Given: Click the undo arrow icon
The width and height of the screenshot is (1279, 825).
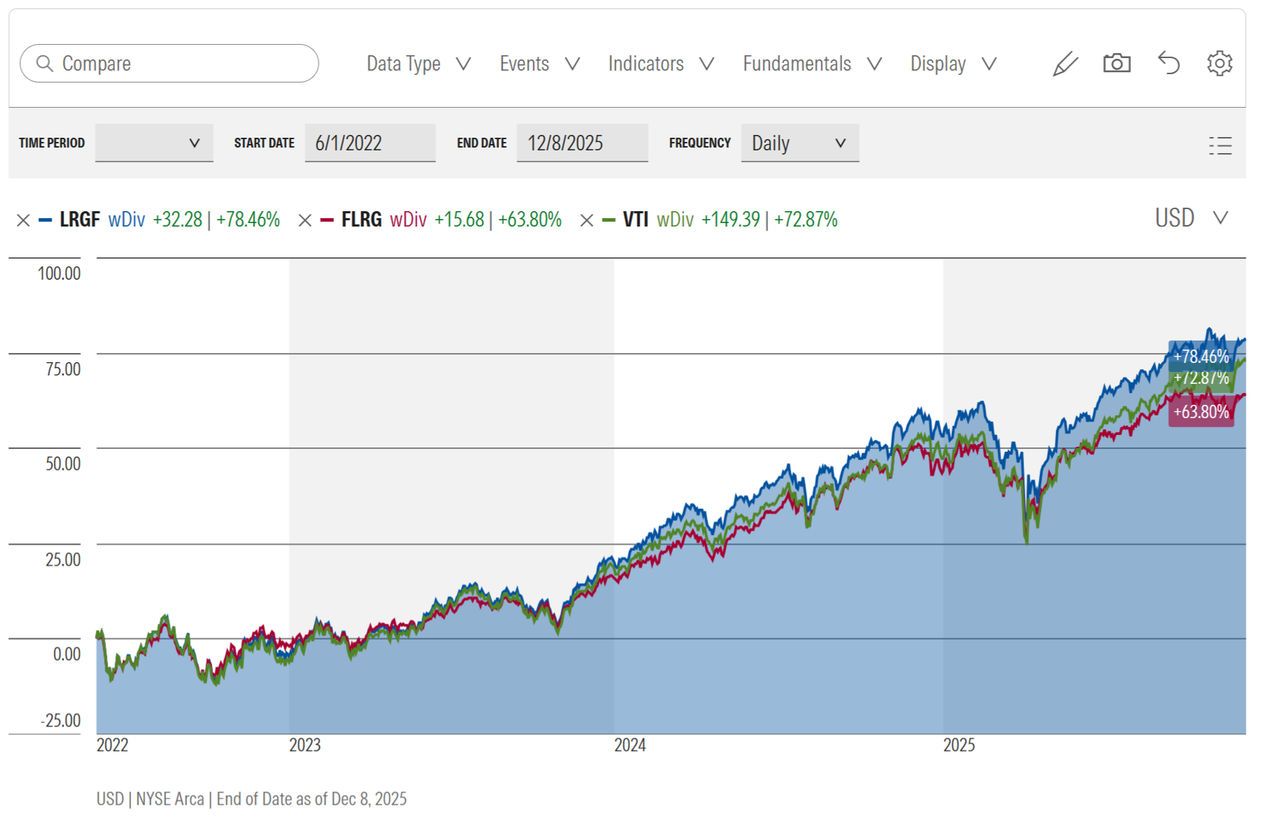Looking at the screenshot, I should point(1168,63).
